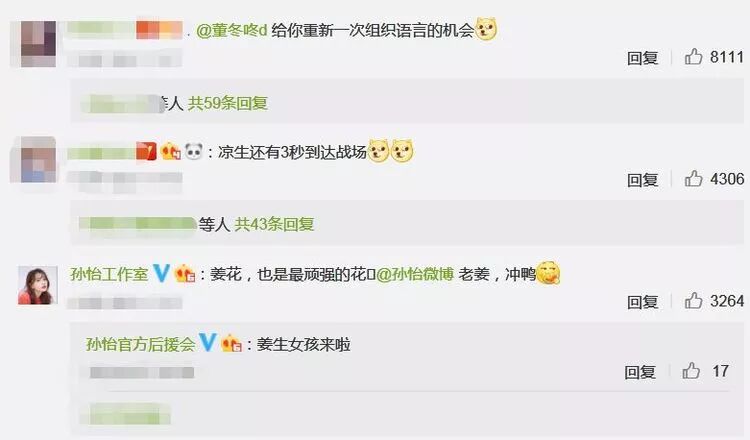Screen dimensions: 750x440
Task: Reply to 孙怡工作室's comment
Action: coord(642,302)
